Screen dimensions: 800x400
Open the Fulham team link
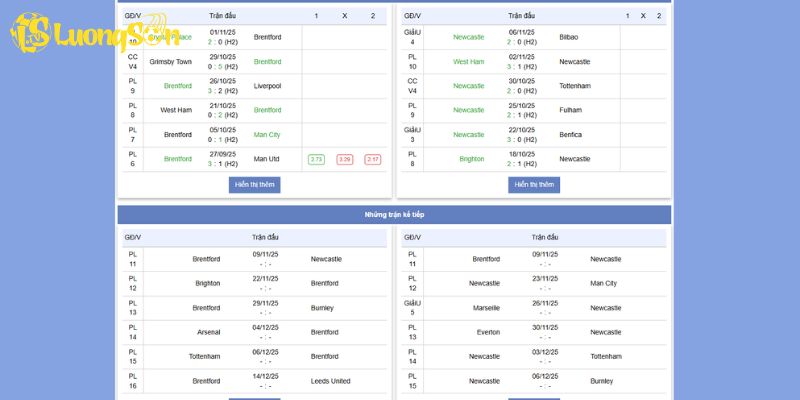[569, 110]
